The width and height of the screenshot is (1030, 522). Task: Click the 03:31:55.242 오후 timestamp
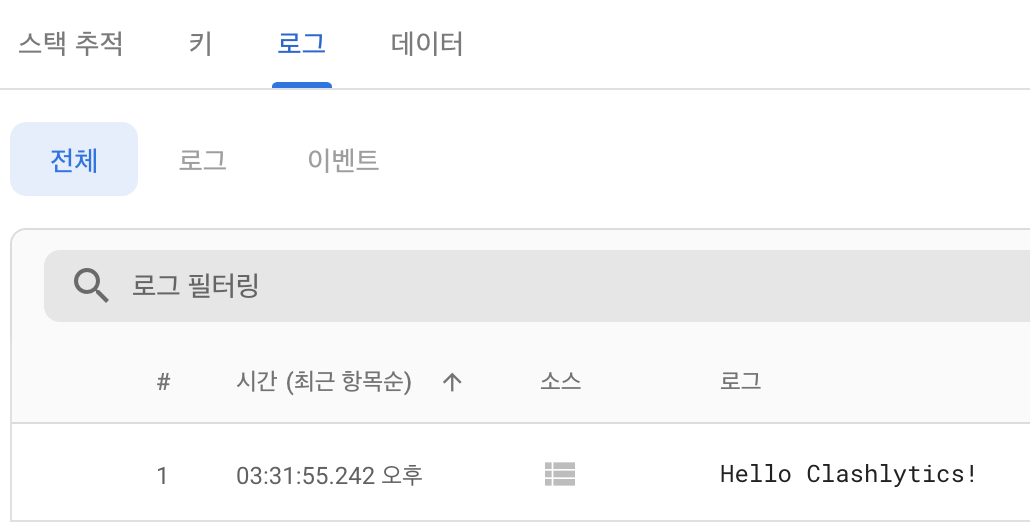click(329, 475)
